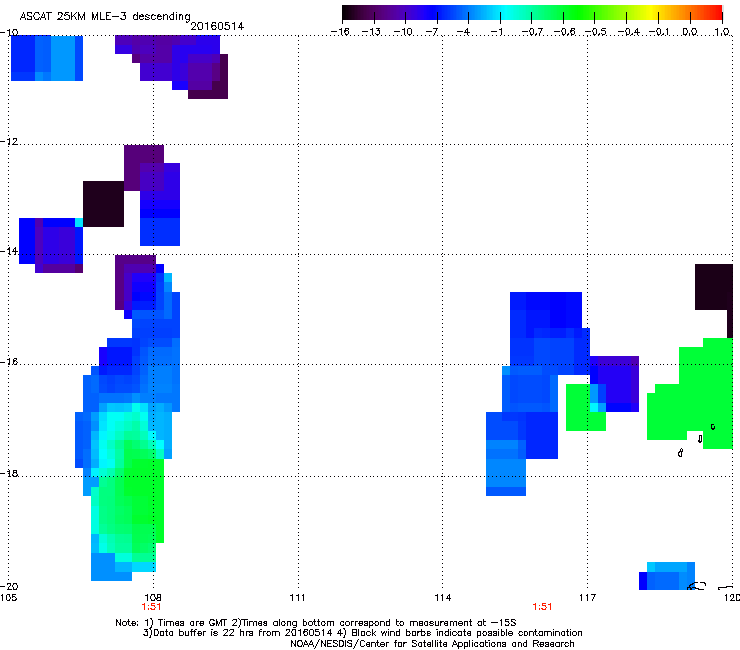Click the "-0.4" color bar tick label

pyautogui.click(x=628, y=32)
